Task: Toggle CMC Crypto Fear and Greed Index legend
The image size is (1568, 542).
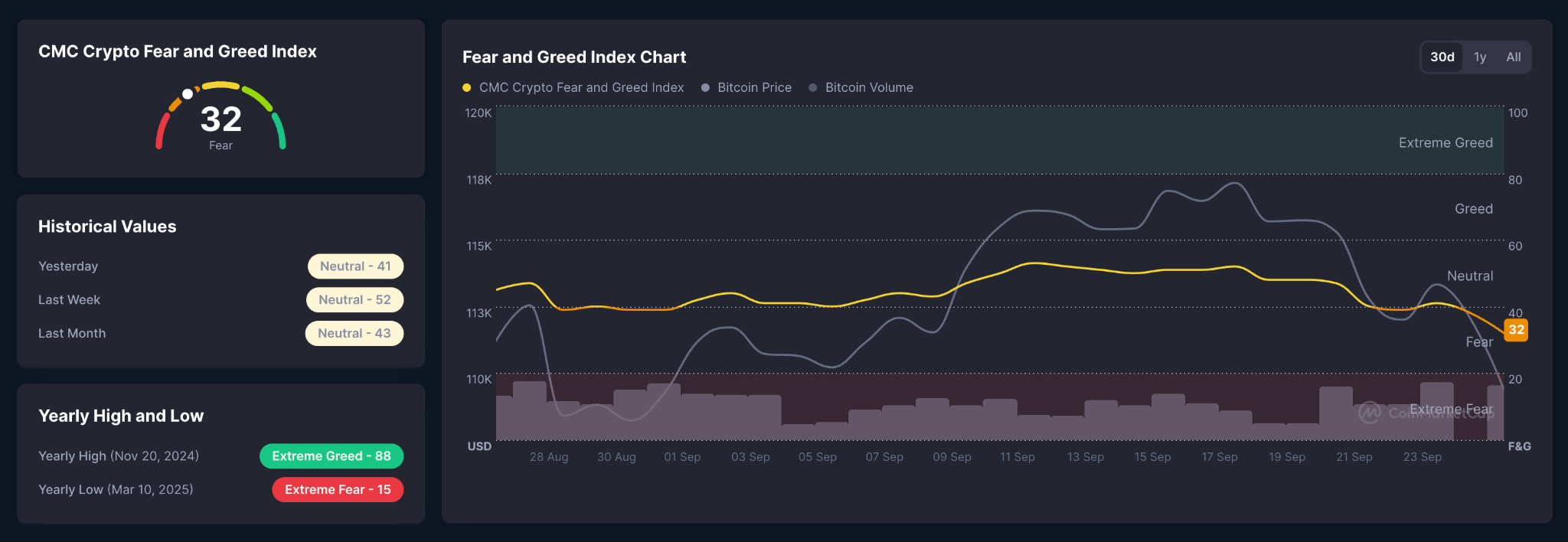Action: click(573, 88)
